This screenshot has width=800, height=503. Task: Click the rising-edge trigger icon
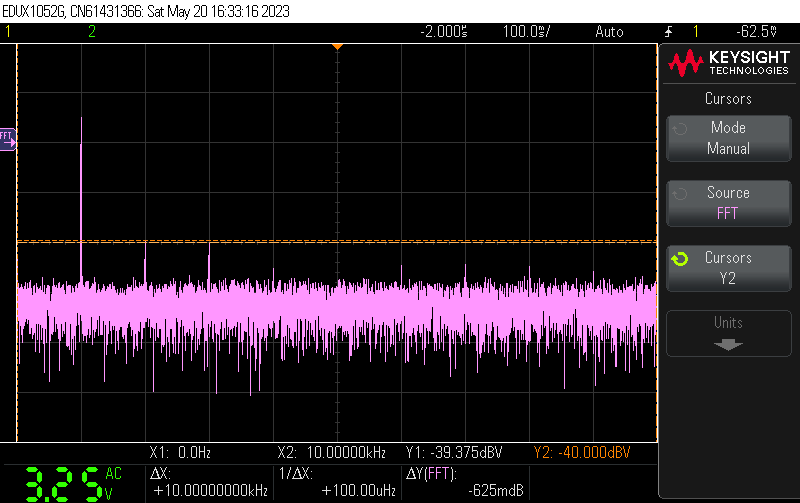[x=668, y=32]
